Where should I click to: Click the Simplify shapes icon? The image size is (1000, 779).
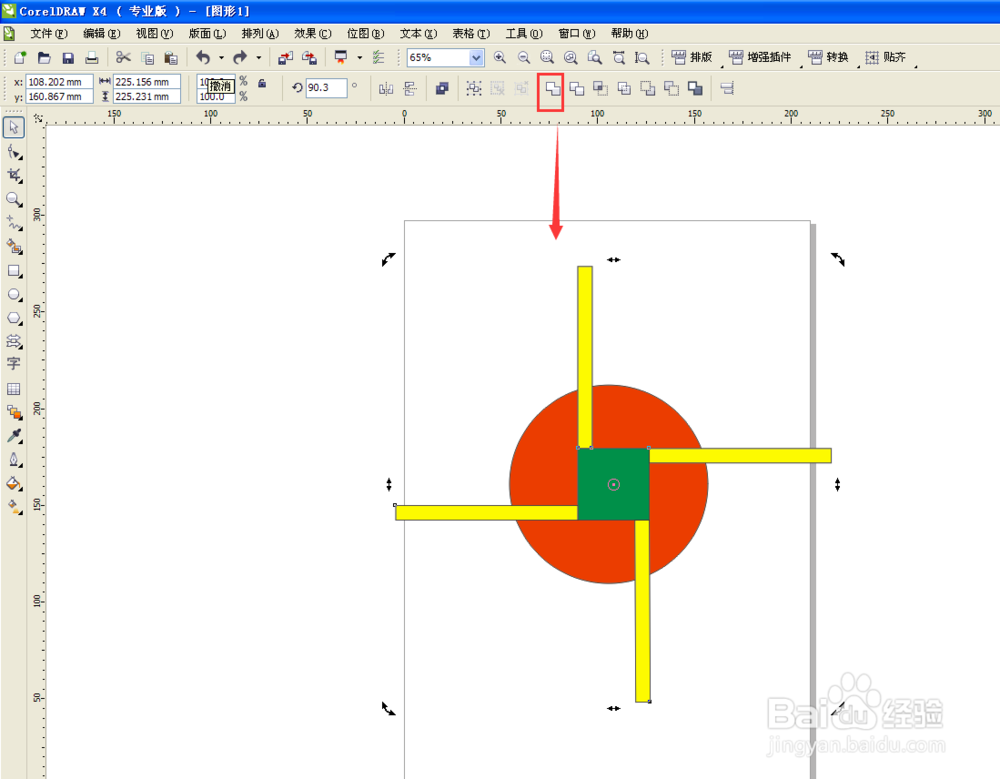click(x=624, y=89)
